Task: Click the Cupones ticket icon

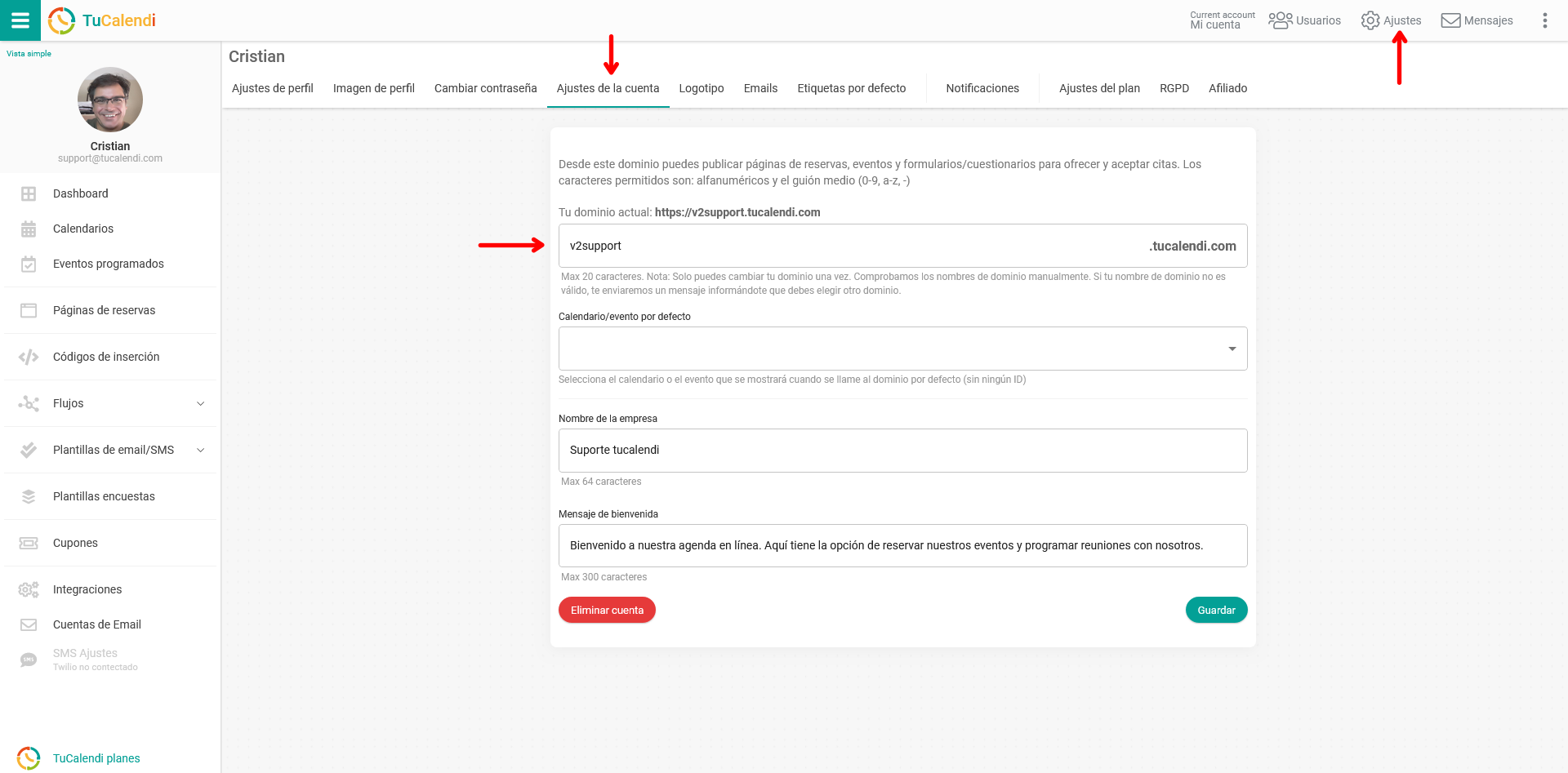Action: click(x=29, y=543)
